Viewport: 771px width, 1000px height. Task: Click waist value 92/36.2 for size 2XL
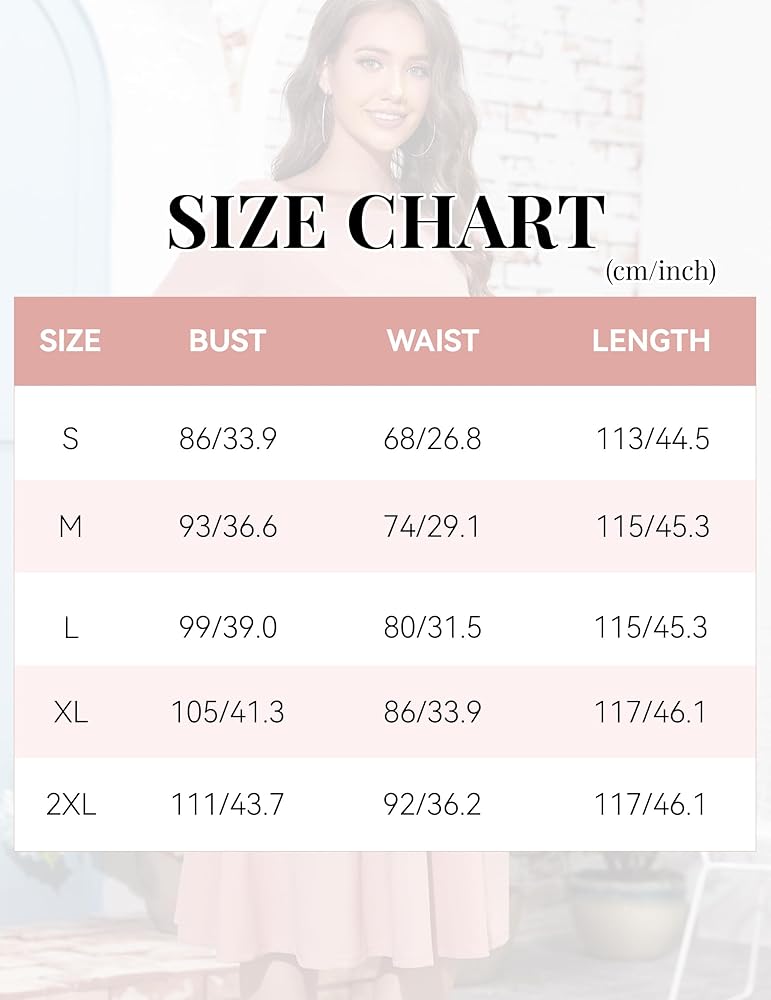[432, 804]
